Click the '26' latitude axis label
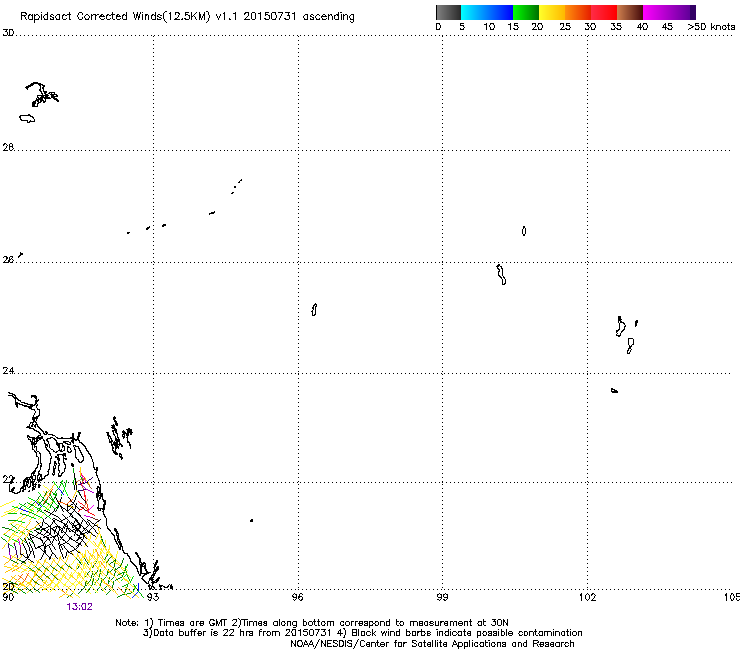Screen dimensions: 740x650 pyautogui.click(x=8, y=260)
